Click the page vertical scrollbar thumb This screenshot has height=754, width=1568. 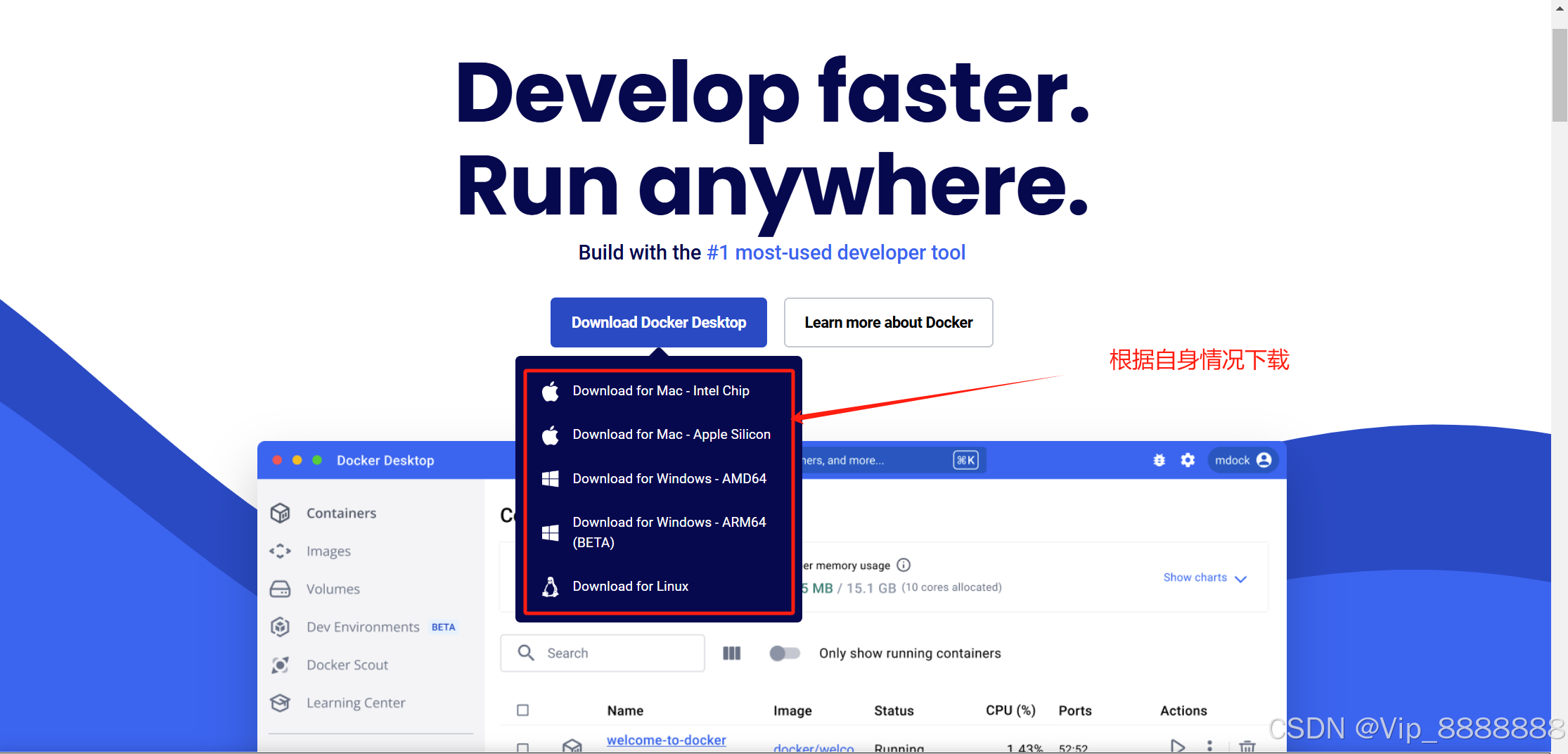click(1560, 75)
